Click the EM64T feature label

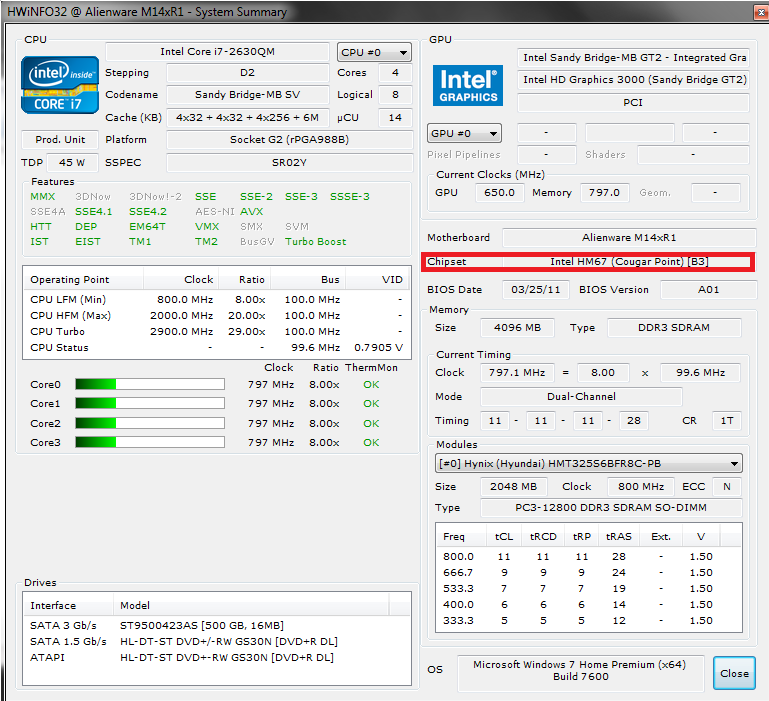click(x=147, y=227)
